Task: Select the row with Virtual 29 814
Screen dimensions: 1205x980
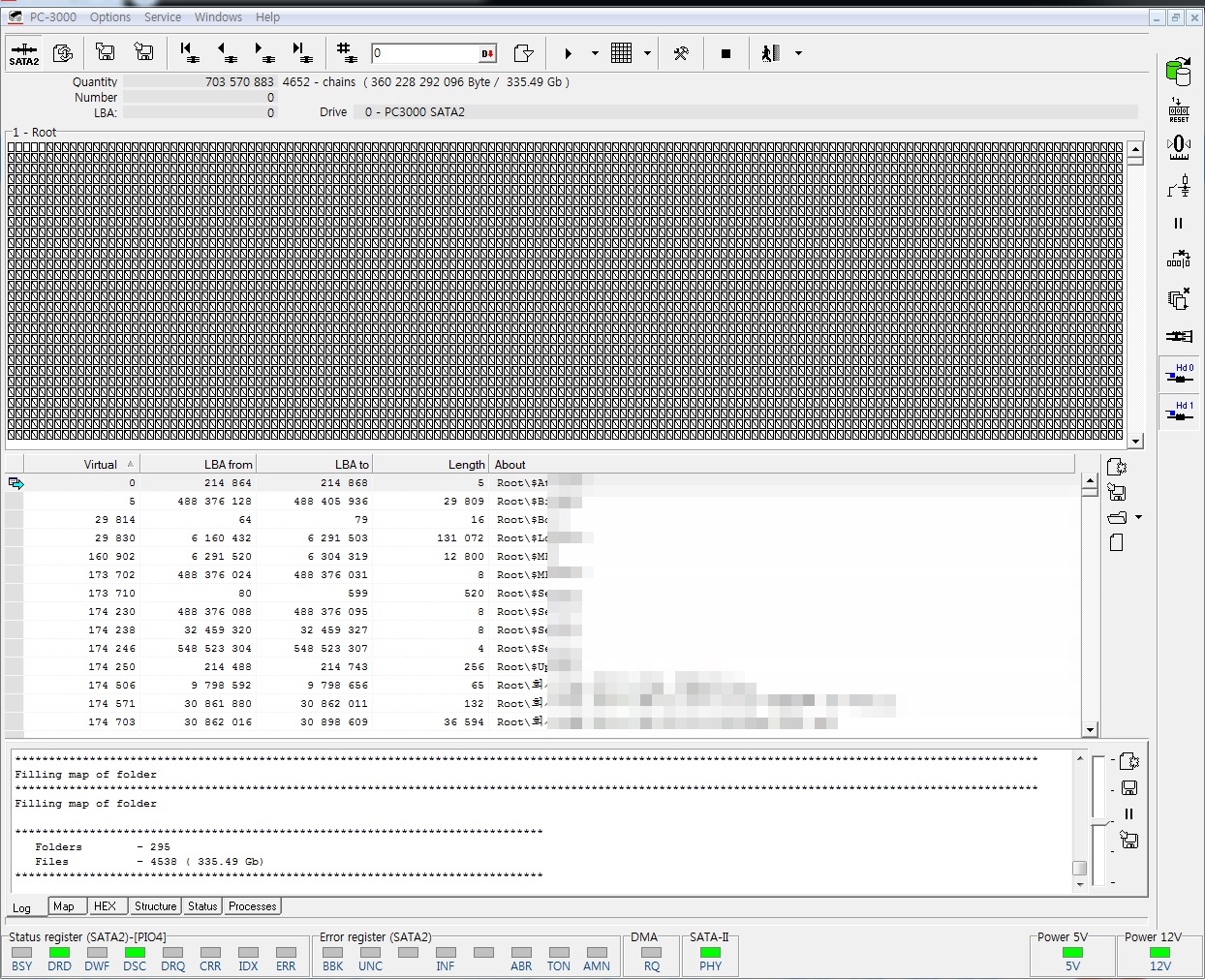Action: (x=542, y=520)
